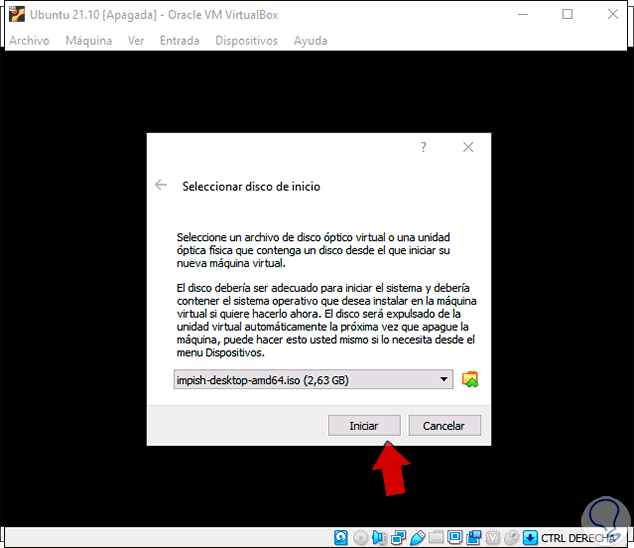Viewport: 634px width, 548px height.
Task: Open the Dispositivos menu
Action: coord(247,40)
